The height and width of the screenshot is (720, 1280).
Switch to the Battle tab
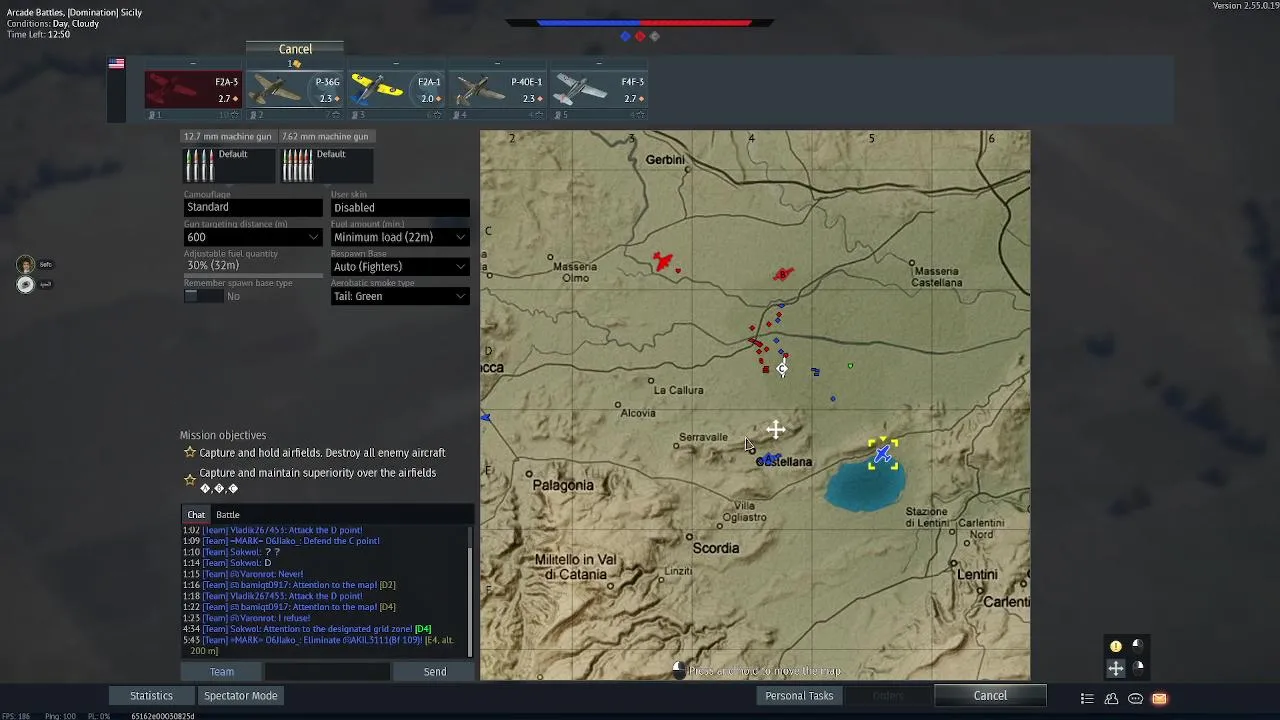coord(228,515)
